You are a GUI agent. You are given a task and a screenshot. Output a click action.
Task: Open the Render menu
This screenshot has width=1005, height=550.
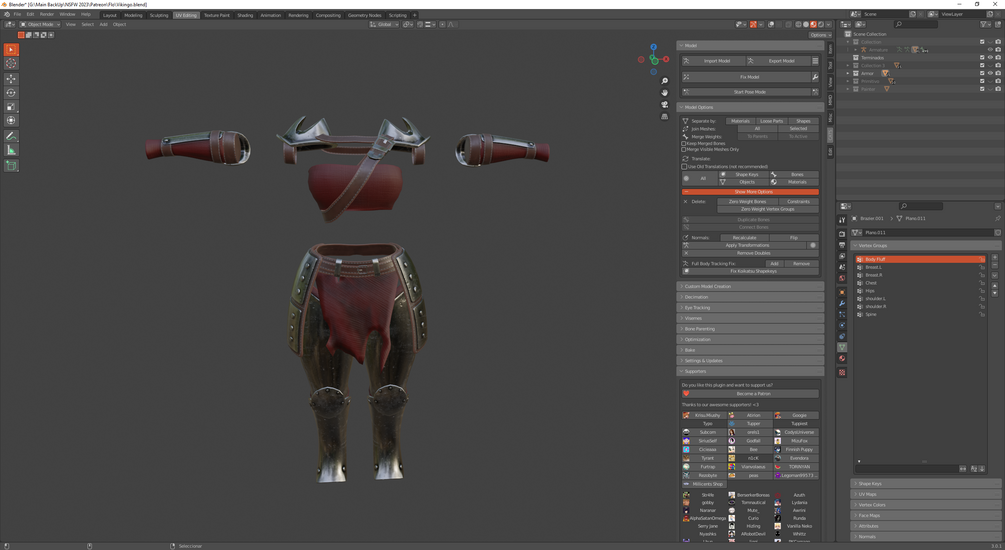coord(47,14)
